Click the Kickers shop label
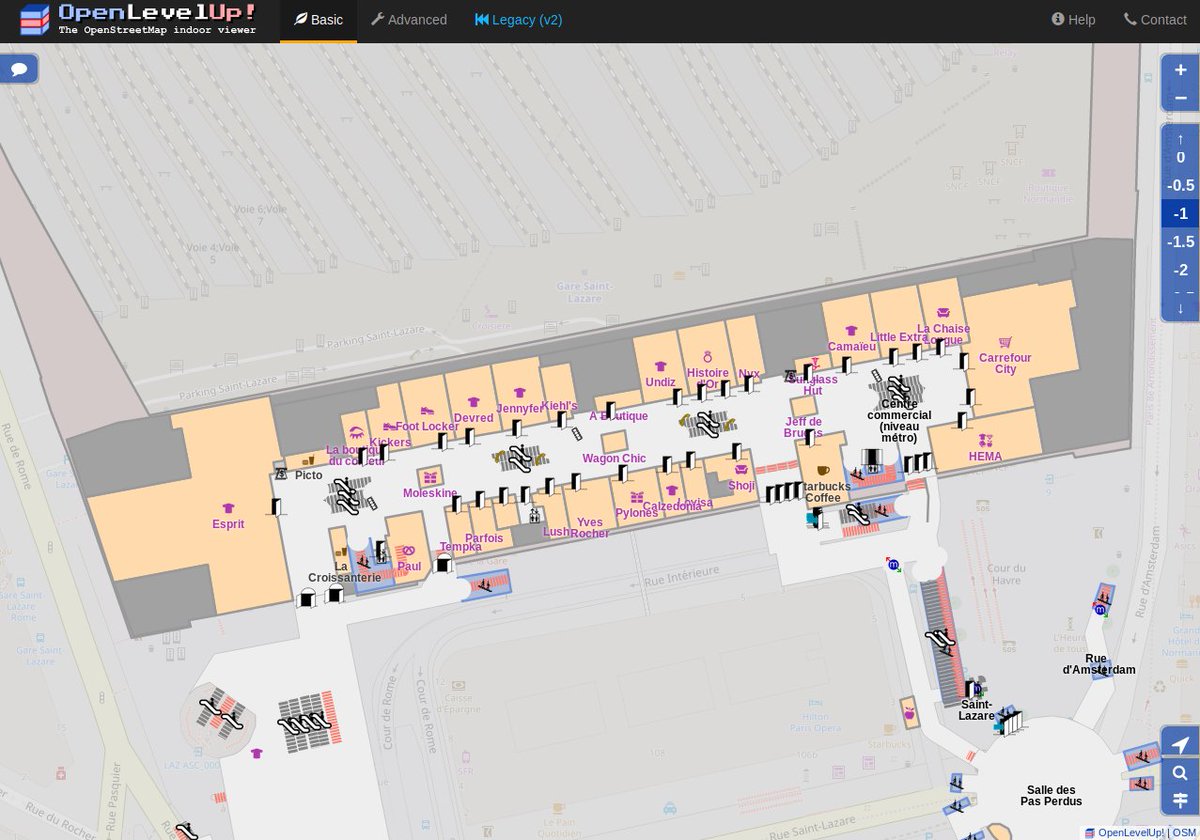1200x840 pixels. tap(390, 443)
